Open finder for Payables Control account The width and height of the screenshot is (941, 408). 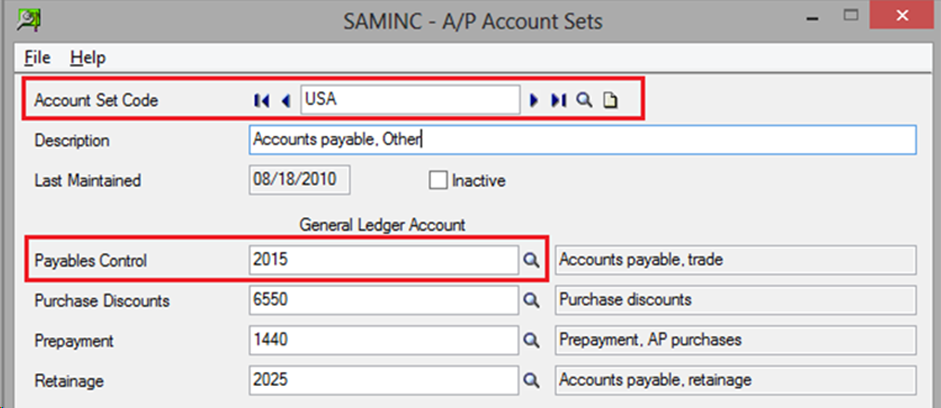coord(531,260)
